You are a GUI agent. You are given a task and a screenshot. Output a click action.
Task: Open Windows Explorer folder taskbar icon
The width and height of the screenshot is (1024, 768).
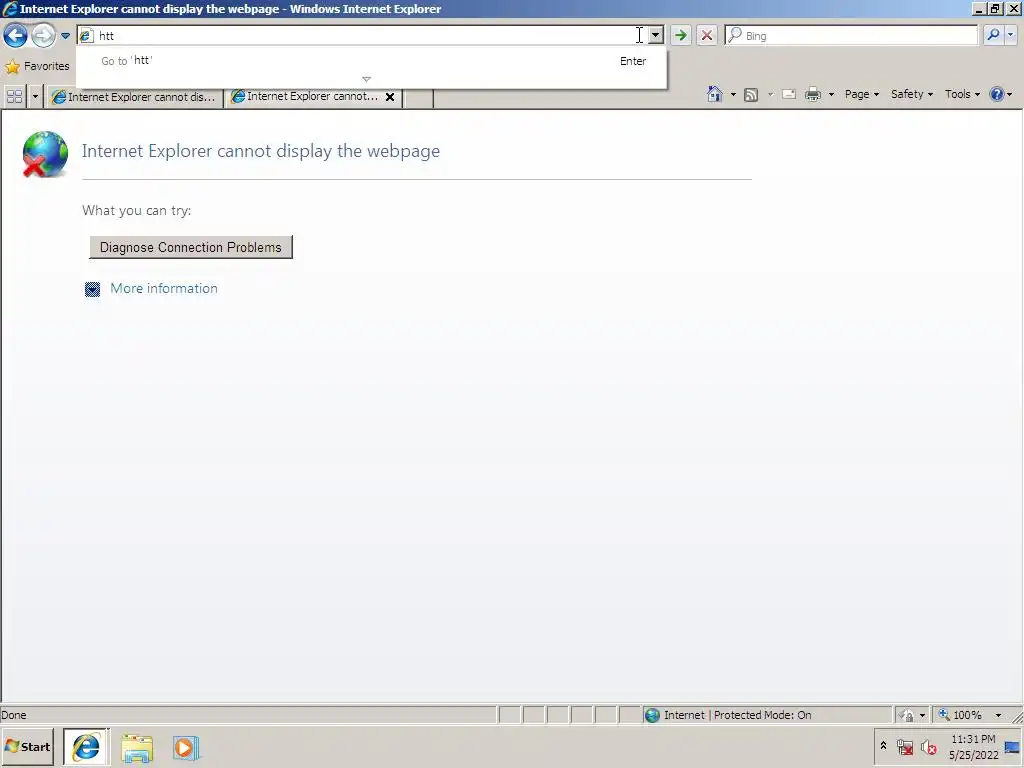pos(136,748)
